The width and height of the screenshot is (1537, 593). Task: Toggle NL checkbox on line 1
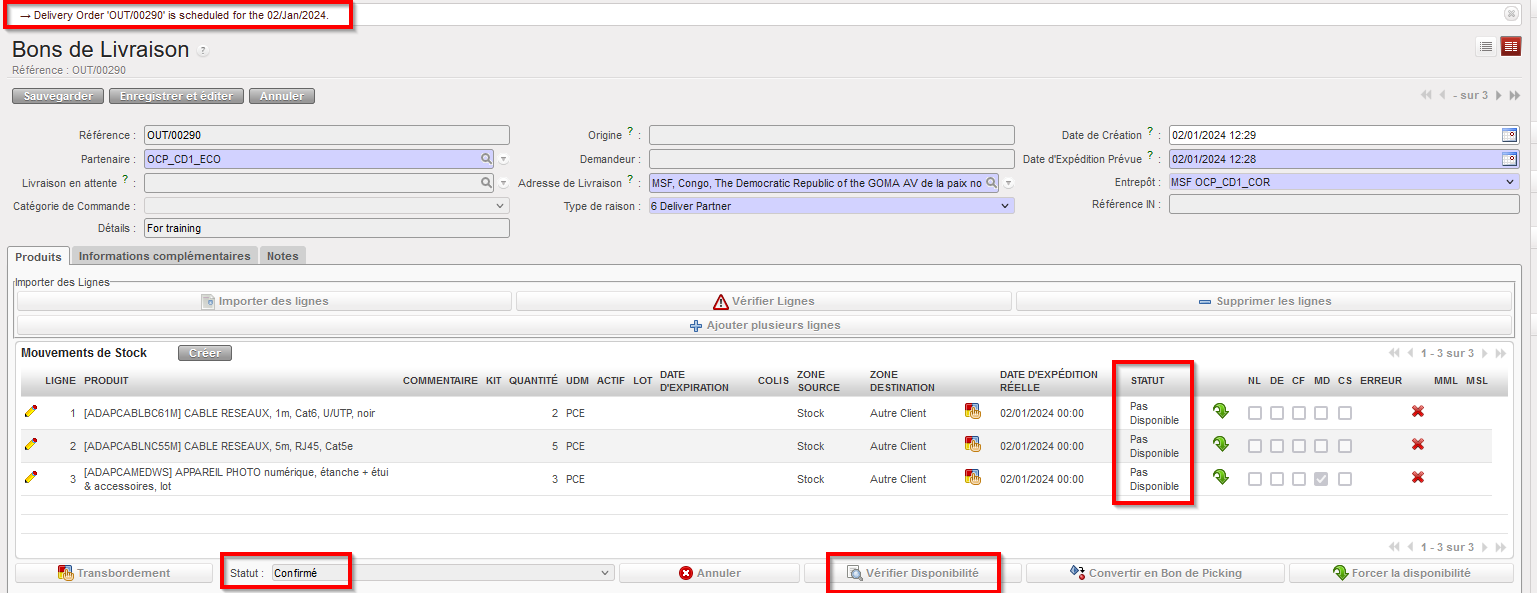coord(1254,413)
